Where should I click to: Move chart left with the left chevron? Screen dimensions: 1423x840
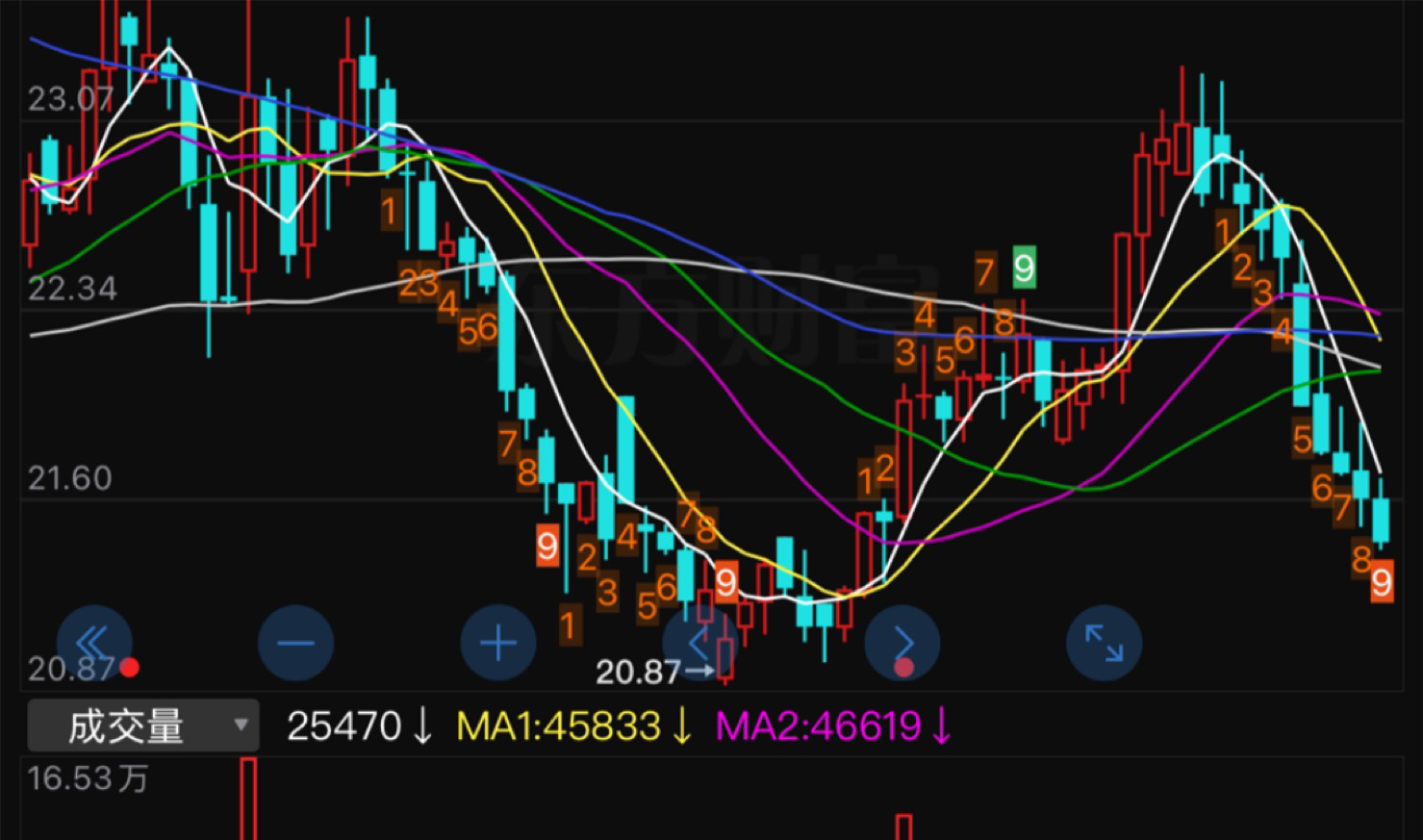[700, 642]
